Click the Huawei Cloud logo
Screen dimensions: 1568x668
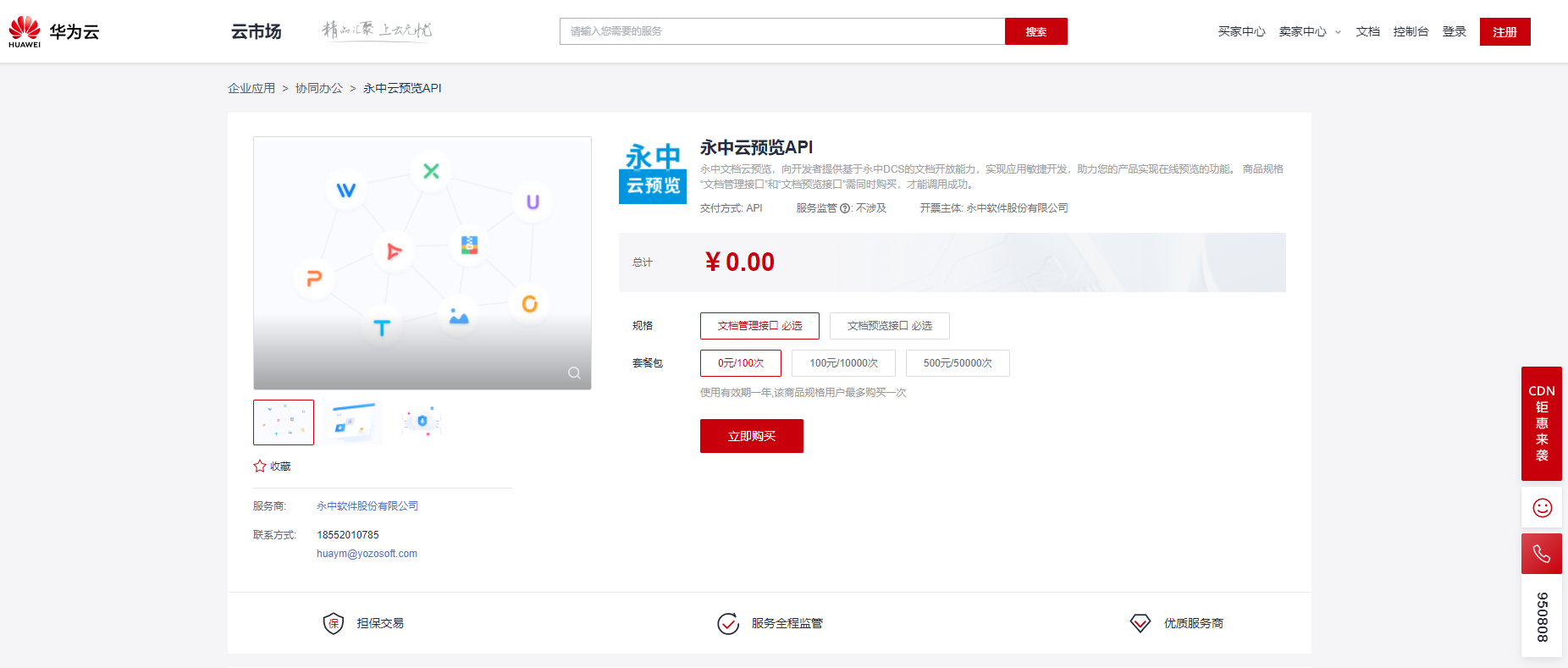[54, 31]
